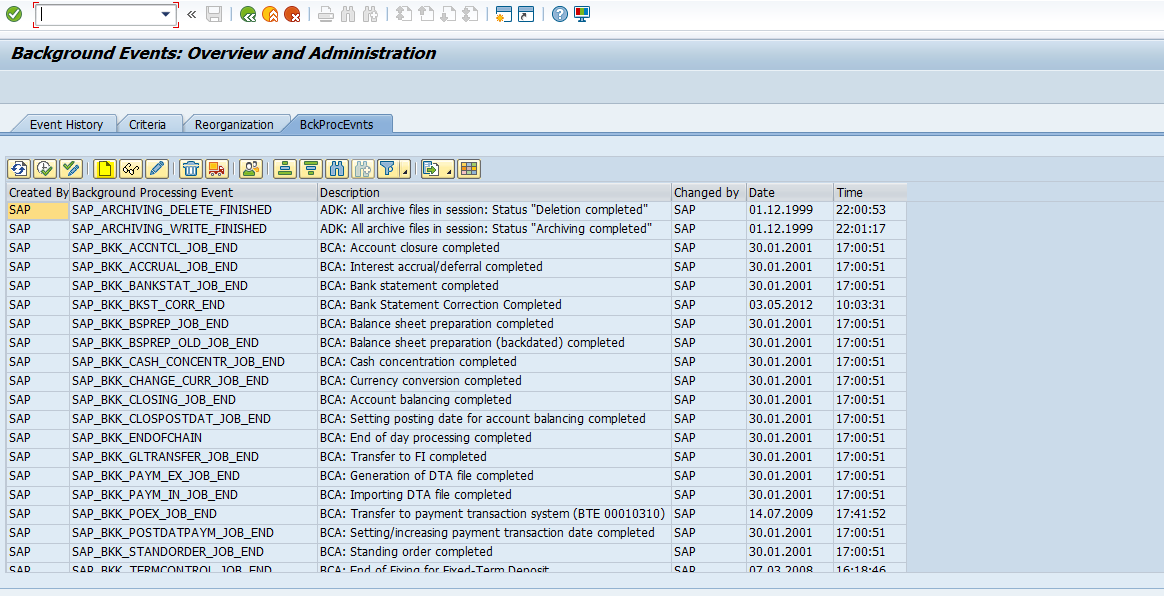1164x596 pixels.
Task: Click the Display glasses icon
Action: [x=131, y=169]
